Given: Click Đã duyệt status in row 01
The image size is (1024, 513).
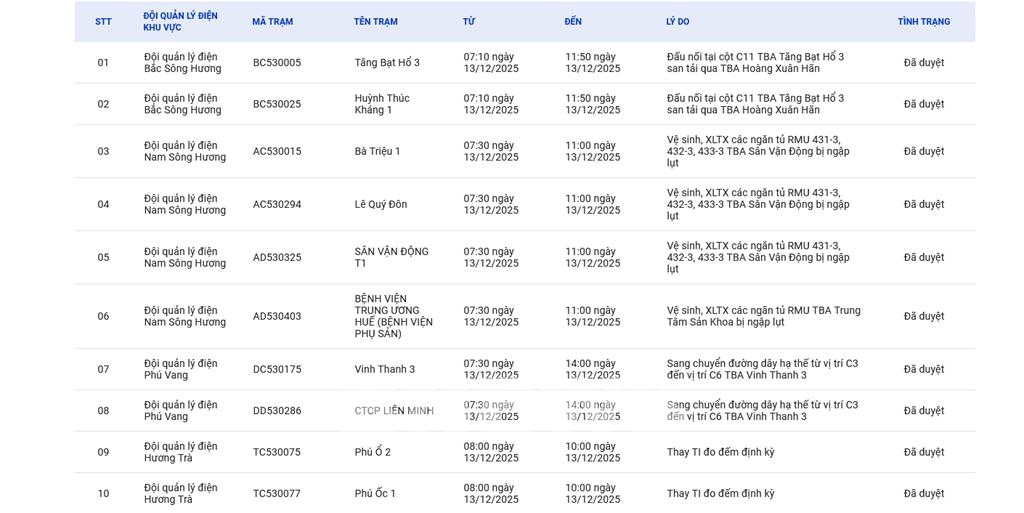Looking at the screenshot, I should point(923,63).
